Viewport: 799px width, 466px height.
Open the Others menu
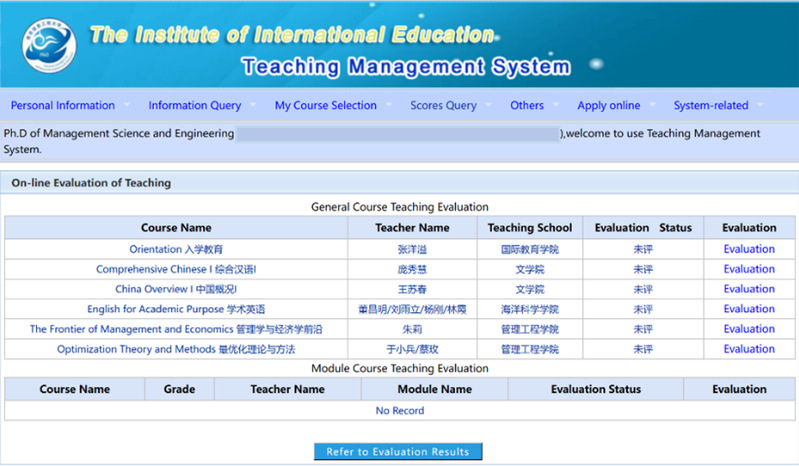pos(527,106)
